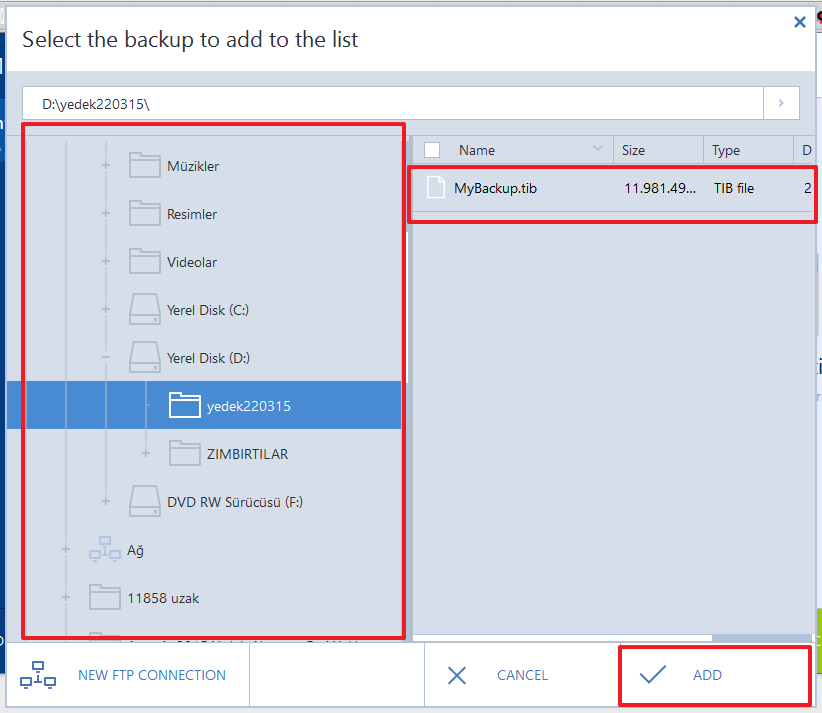
Task: Expand the Resimler folder node
Action: (106, 214)
